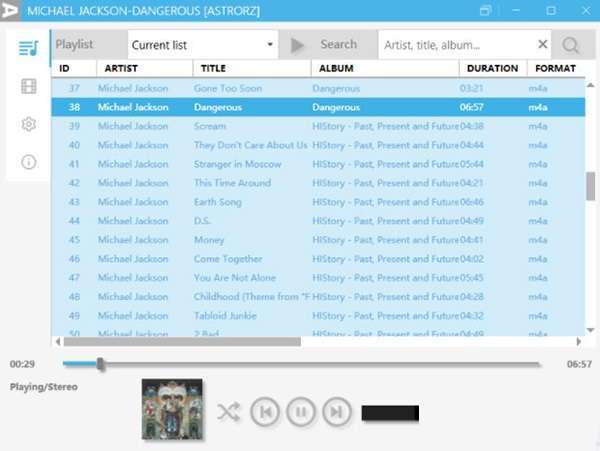Click the horizontal scroll right arrow

(x=578, y=342)
